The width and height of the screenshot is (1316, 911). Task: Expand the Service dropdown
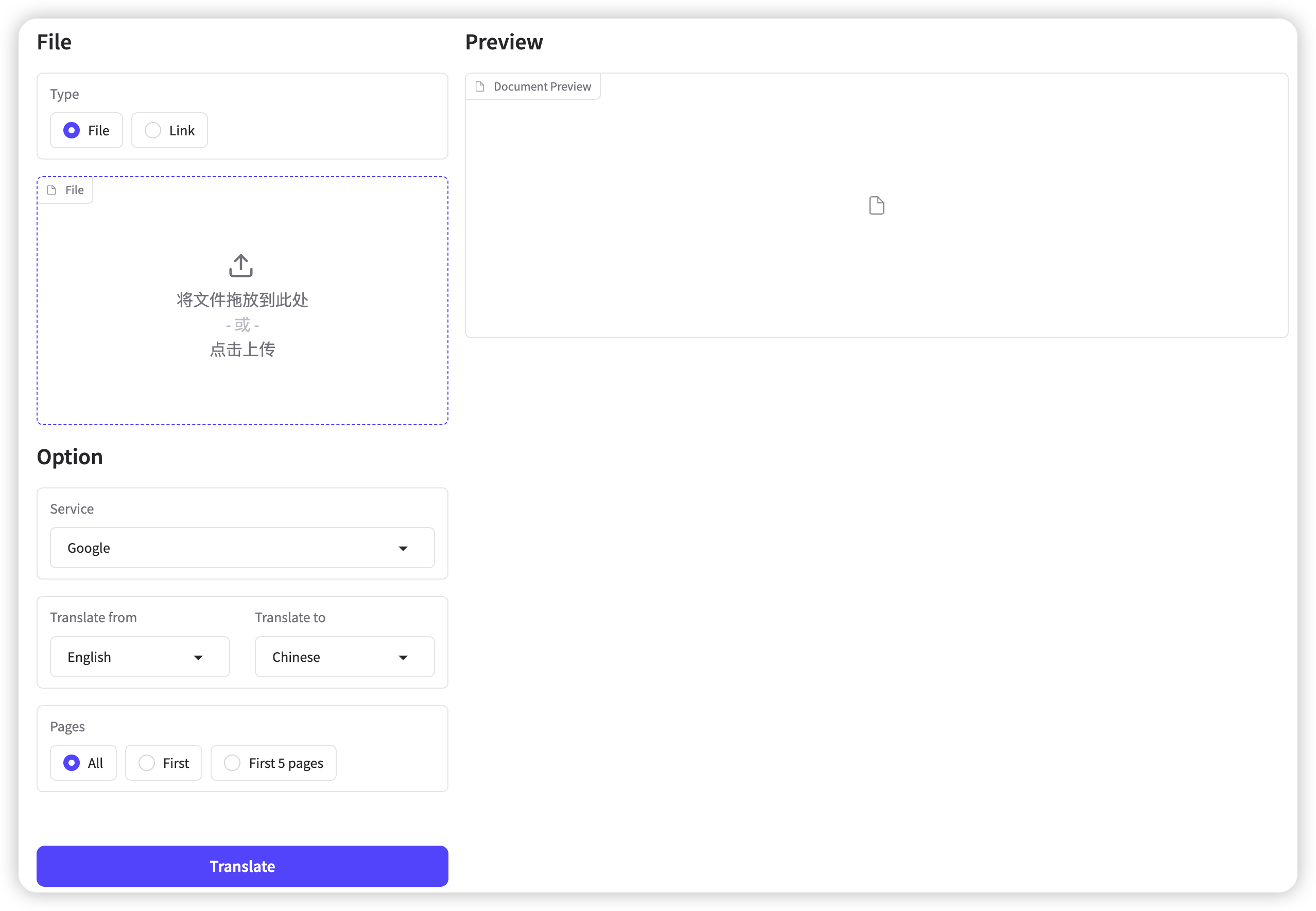point(242,547)
